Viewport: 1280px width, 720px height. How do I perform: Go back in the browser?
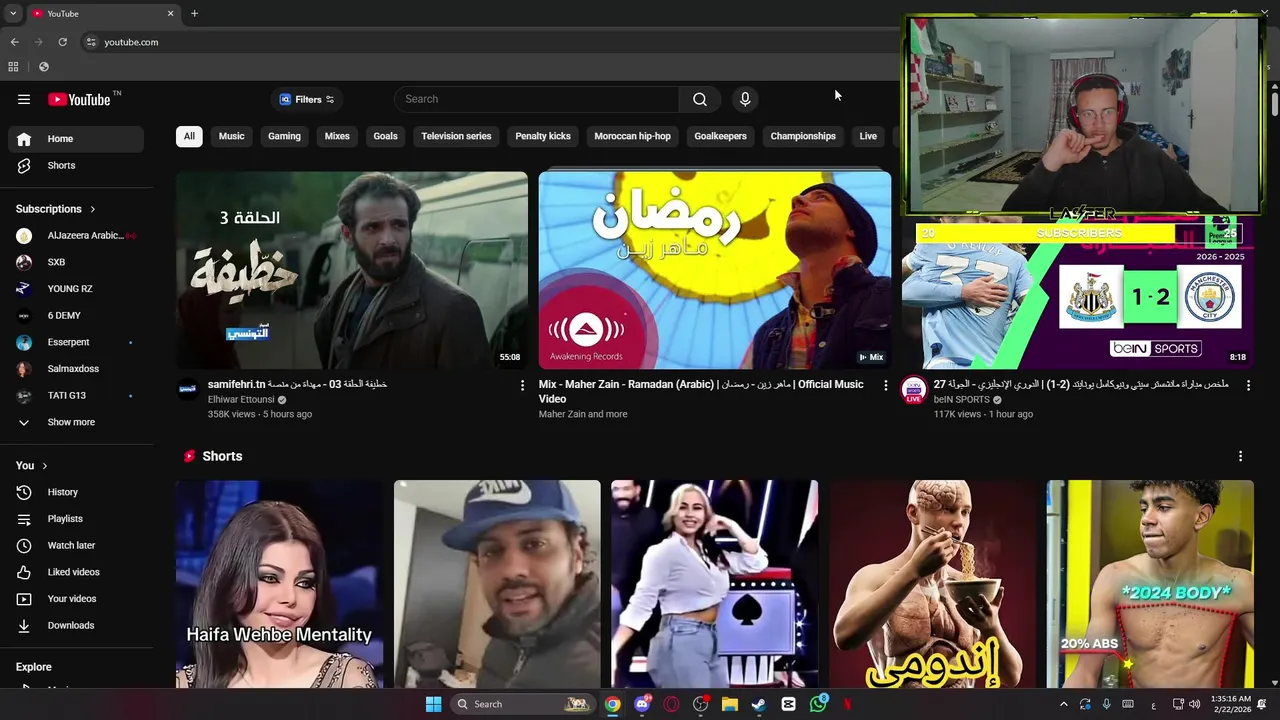pyautogui.click(x=14, y=42)
